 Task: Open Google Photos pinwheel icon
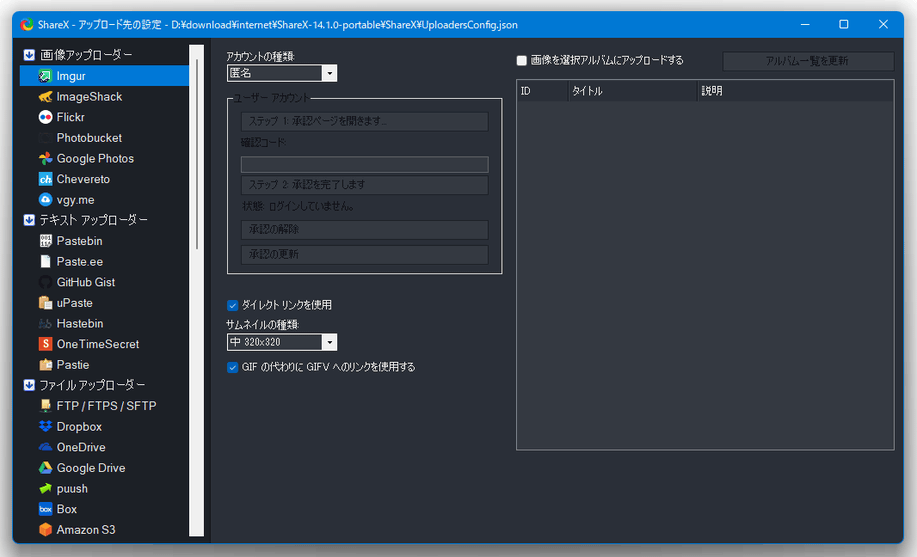pyautogui.click(x=45, y=159)
